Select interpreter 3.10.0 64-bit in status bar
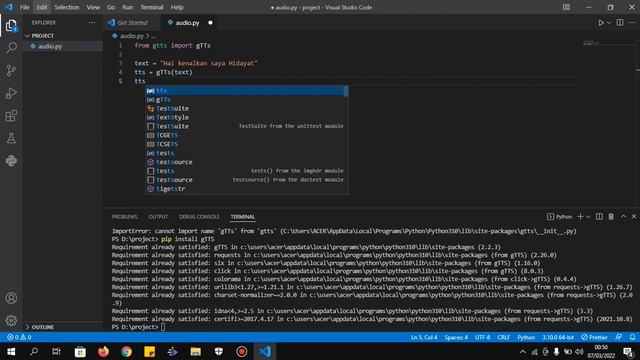This screenshot has width=640, height=360. (x=558, y=337)
